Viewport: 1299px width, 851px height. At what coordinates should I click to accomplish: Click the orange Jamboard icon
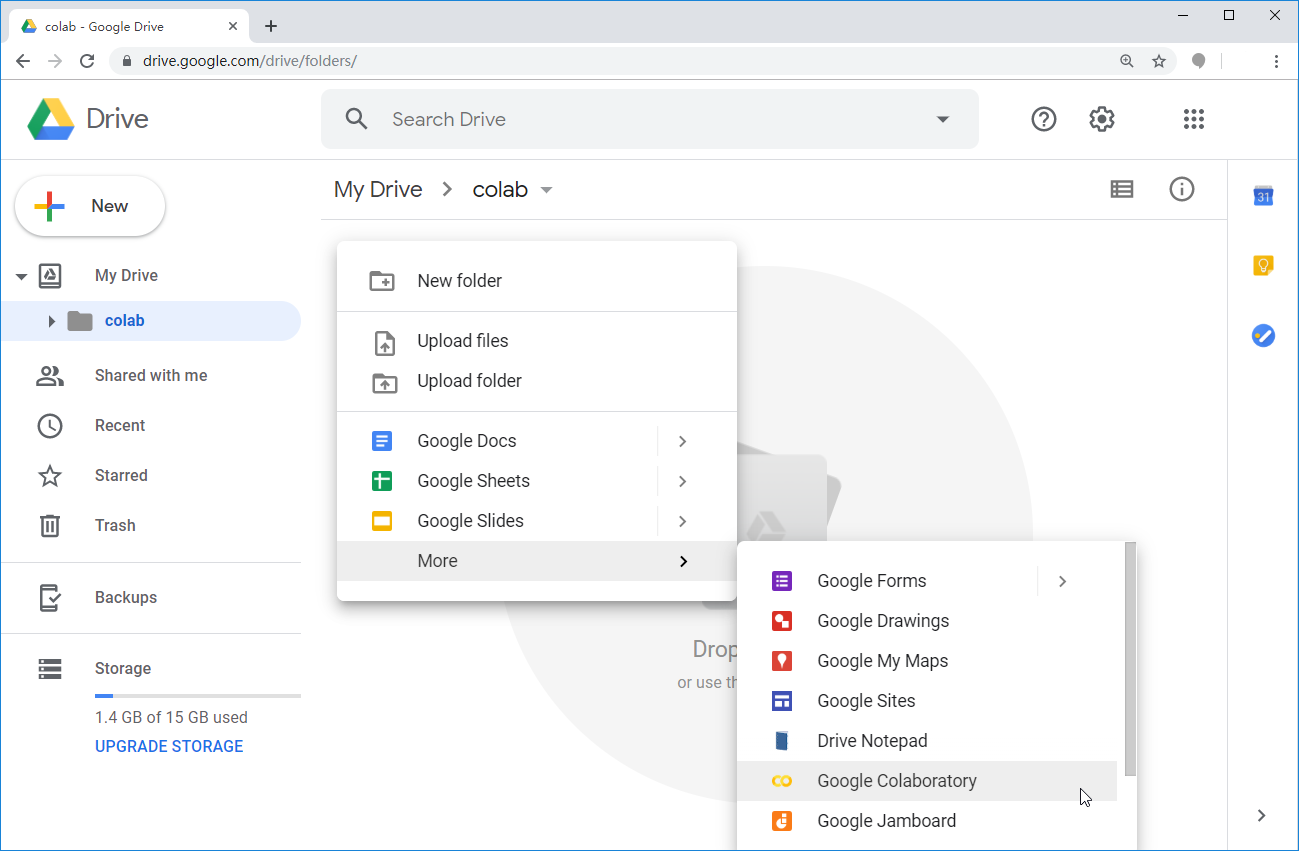(782, 821)
